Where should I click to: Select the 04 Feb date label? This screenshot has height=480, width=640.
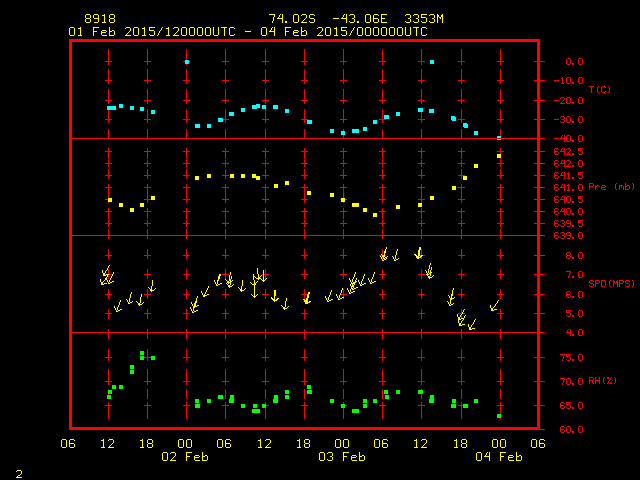498,457
